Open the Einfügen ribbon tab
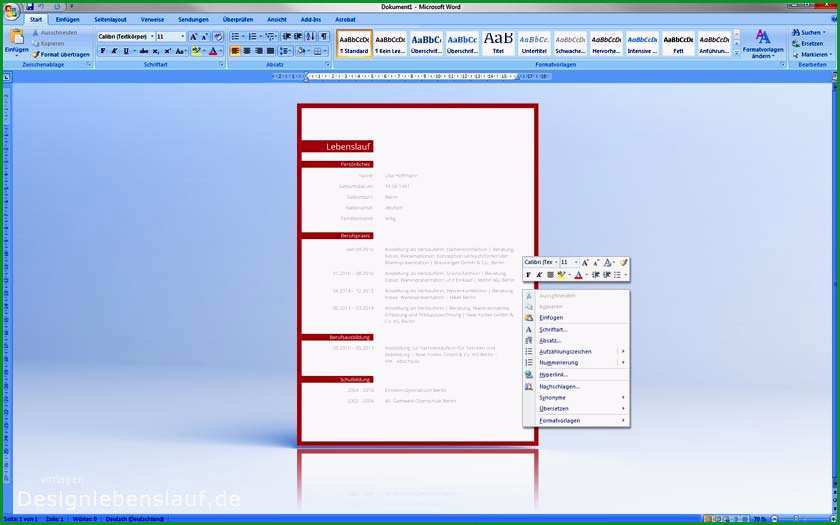The image size is (840, 525). coord(68,20)
